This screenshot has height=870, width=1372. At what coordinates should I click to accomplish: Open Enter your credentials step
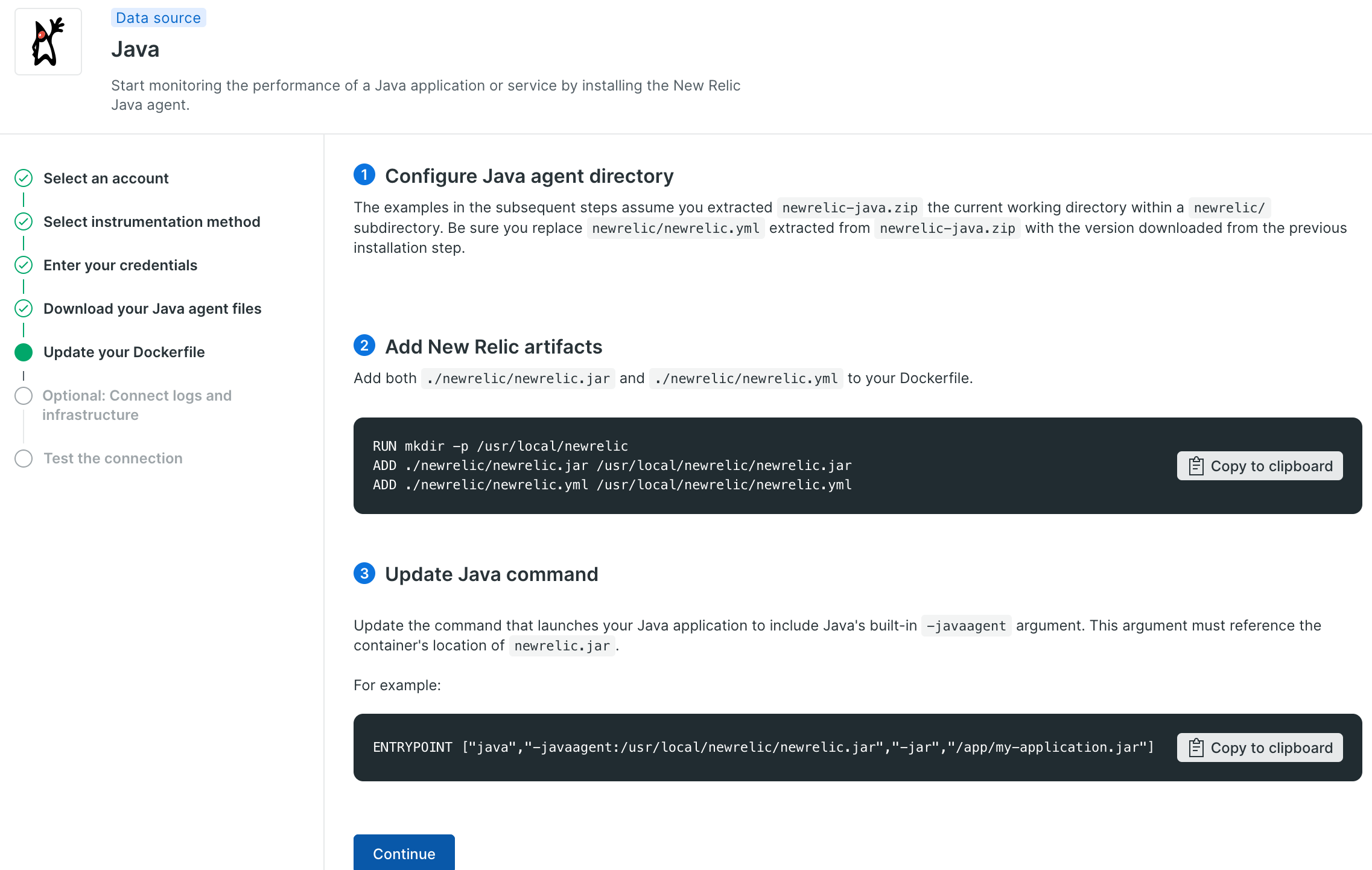(x=120, y=265)
